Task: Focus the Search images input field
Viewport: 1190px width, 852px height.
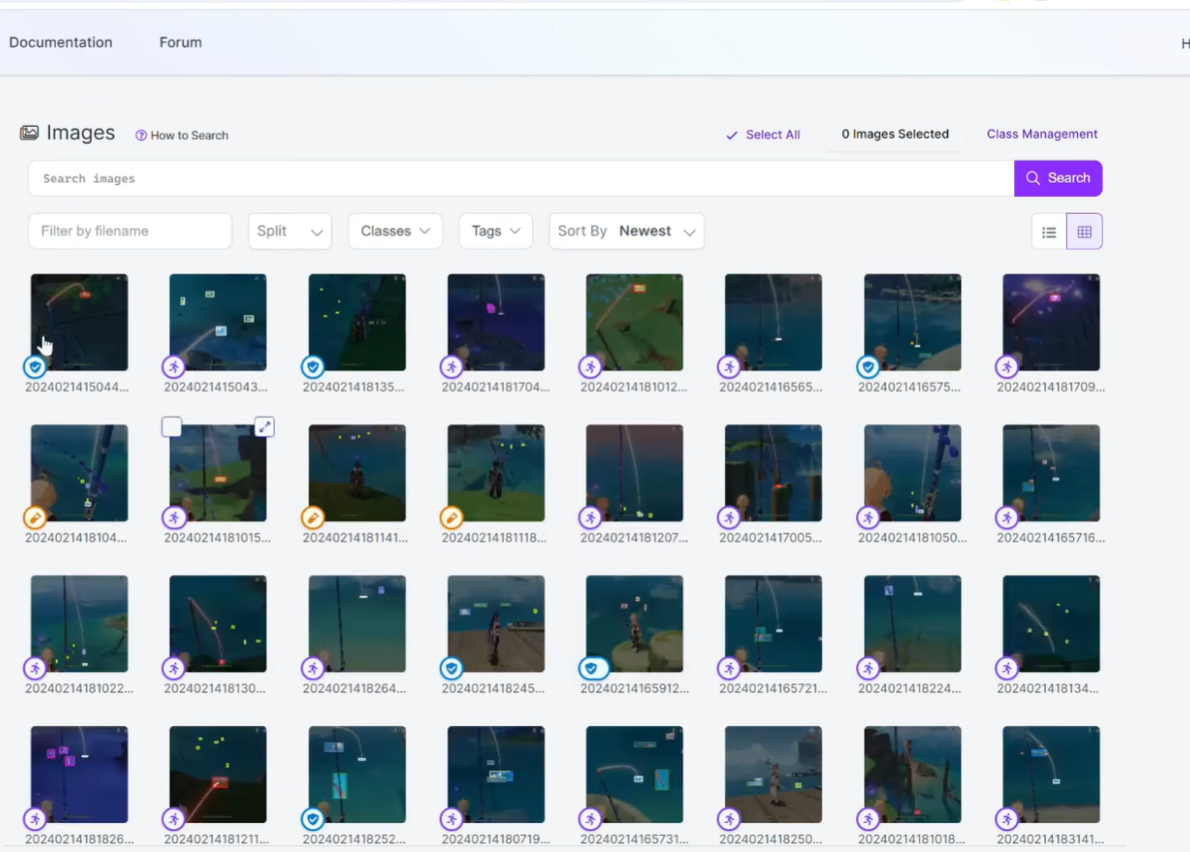Action: (x=521, y=178)
